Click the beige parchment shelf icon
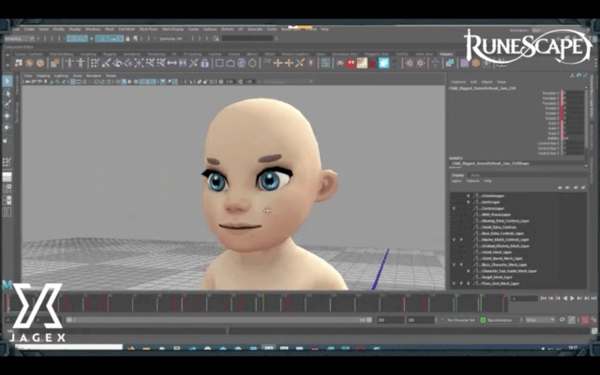This screenshot has width=600, height=375. pyautogui.click(x=362, y=63)
